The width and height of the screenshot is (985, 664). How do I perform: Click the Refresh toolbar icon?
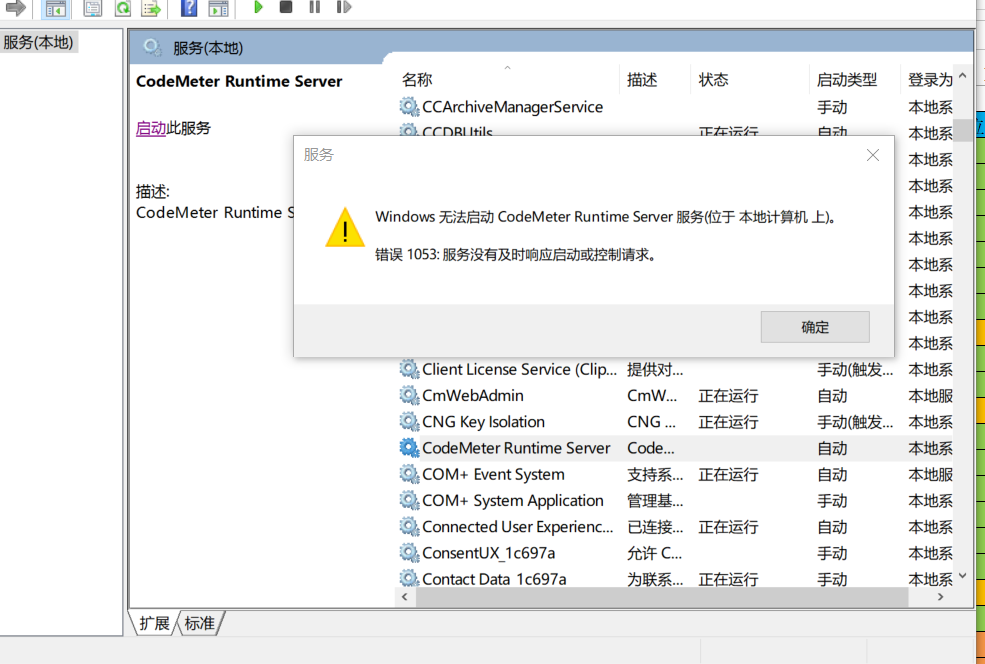pos(123,8)
